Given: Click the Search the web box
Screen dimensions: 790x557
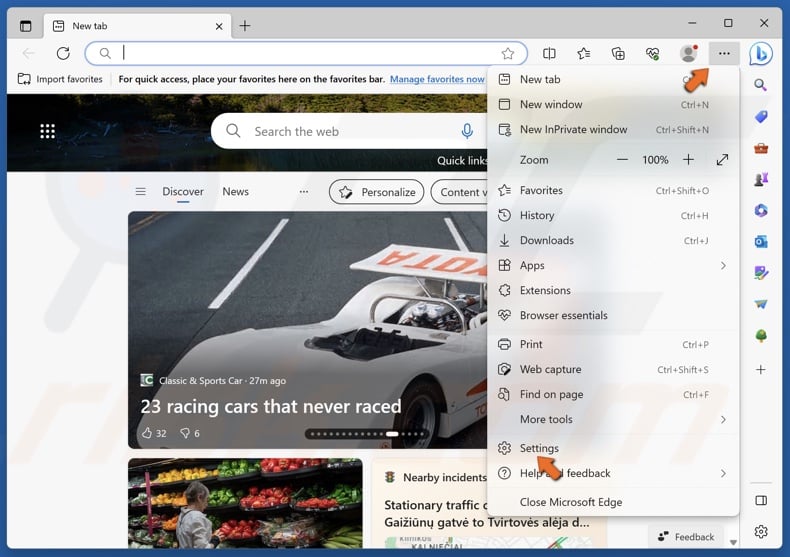Looking at the screenshot, I should tap(349, 131).
